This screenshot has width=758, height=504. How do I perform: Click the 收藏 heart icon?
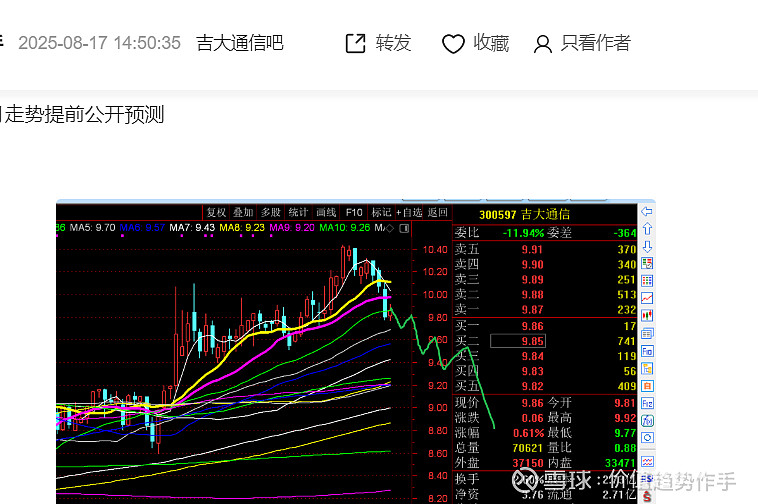(x=453, y=44)
